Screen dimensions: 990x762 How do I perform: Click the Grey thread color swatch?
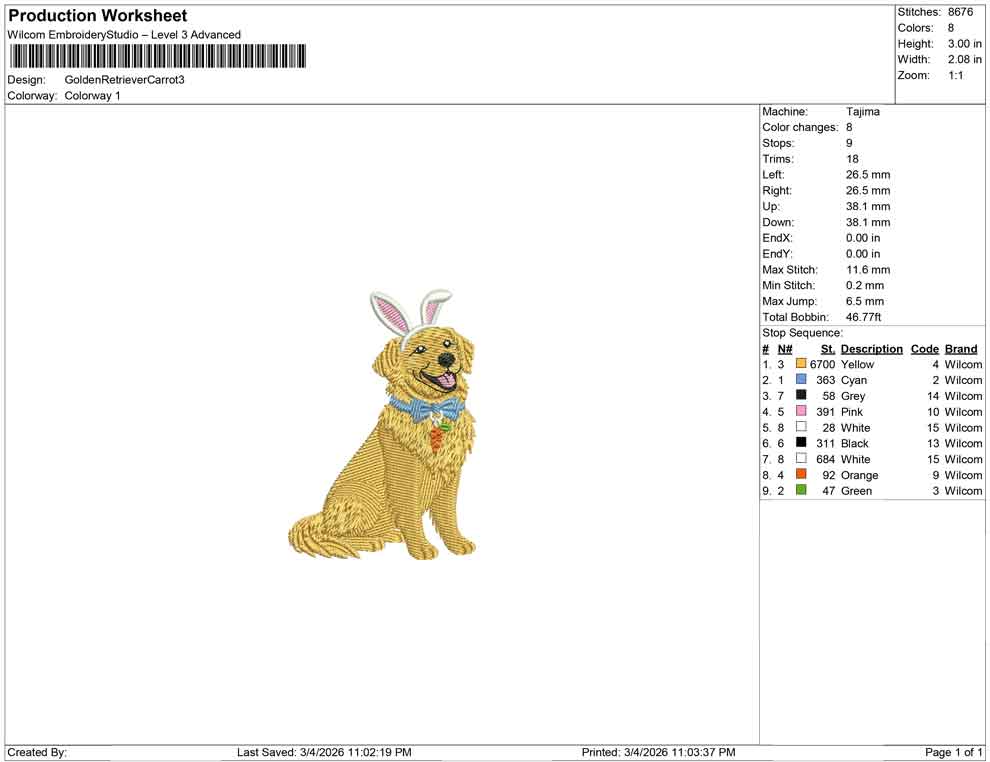pos(801,395)
